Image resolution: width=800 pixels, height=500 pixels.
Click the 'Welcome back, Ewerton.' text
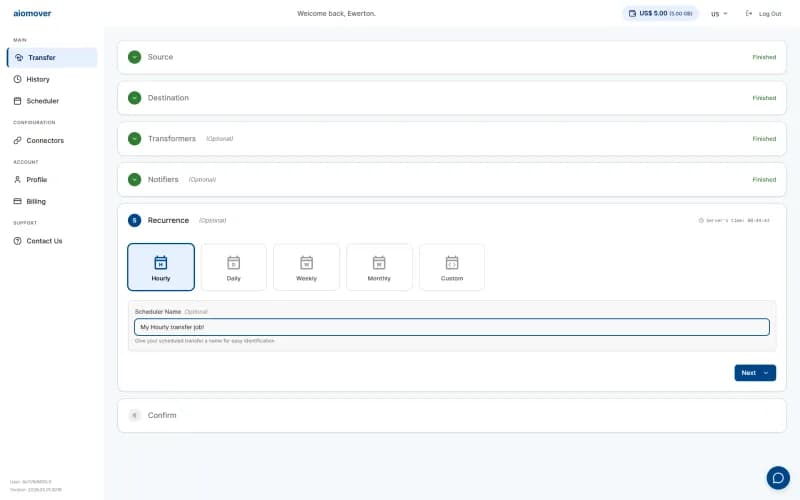(337, 13)
